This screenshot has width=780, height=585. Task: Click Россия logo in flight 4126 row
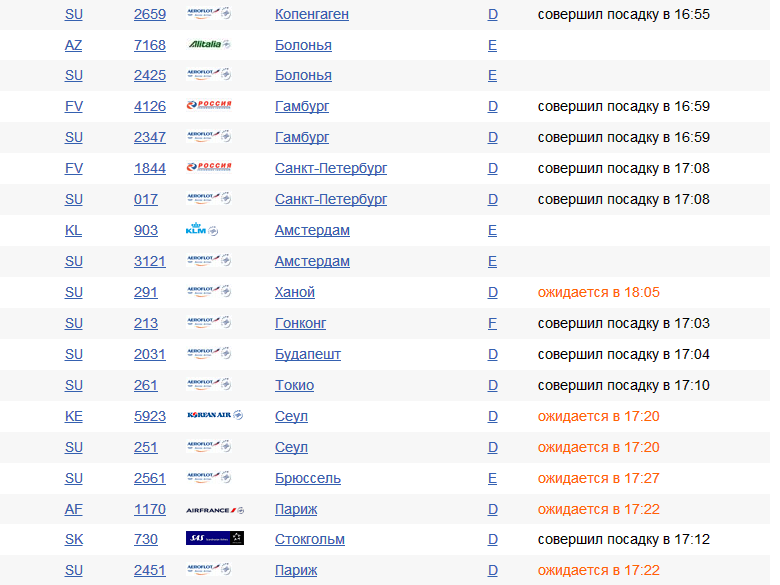[x=209, y=106]
